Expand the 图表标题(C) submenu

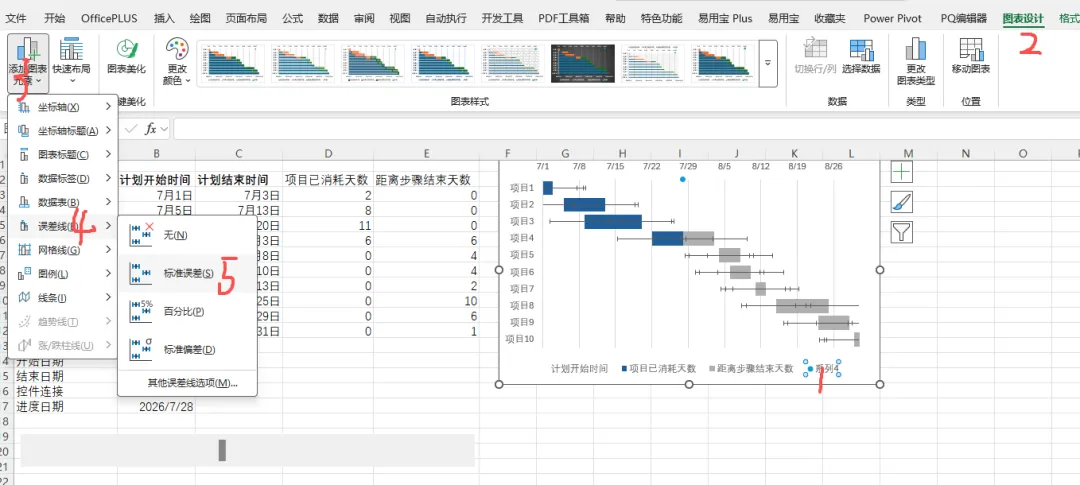click(x=63, y=154)
